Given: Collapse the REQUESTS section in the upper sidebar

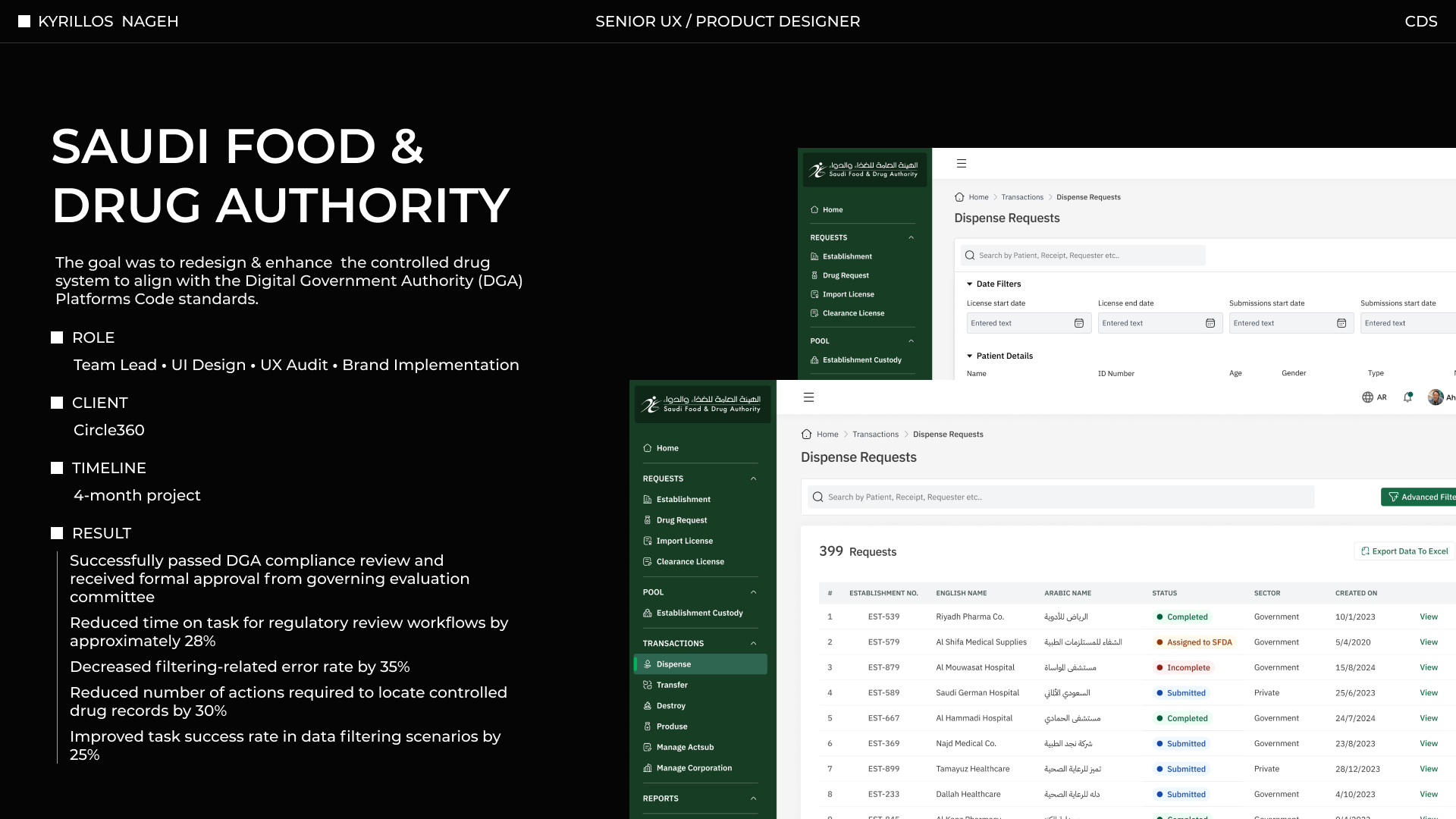Looking at the screenshot, I should [912, 238].
